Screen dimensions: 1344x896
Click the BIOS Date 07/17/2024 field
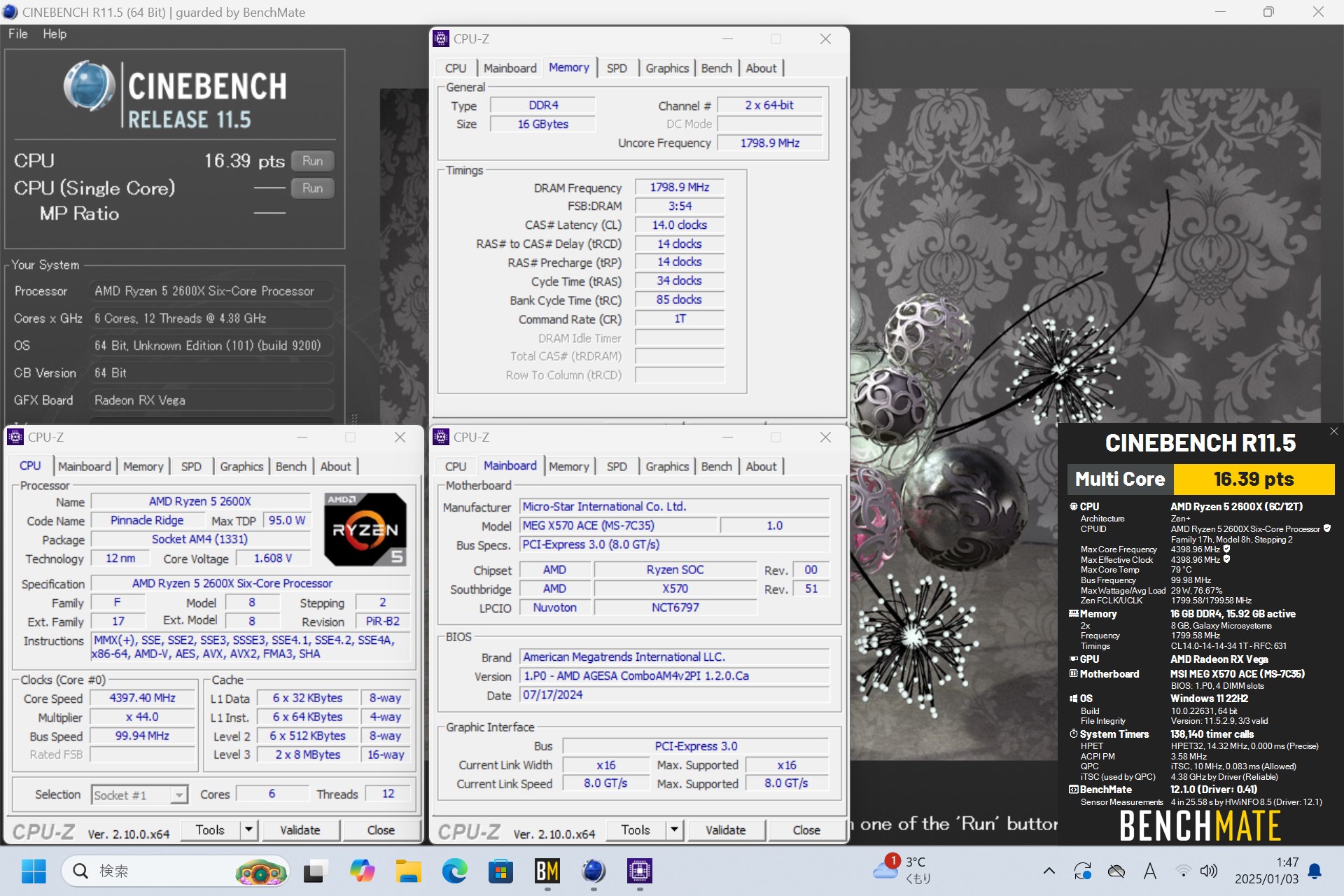pyautogui.click(x=674, y=695)
